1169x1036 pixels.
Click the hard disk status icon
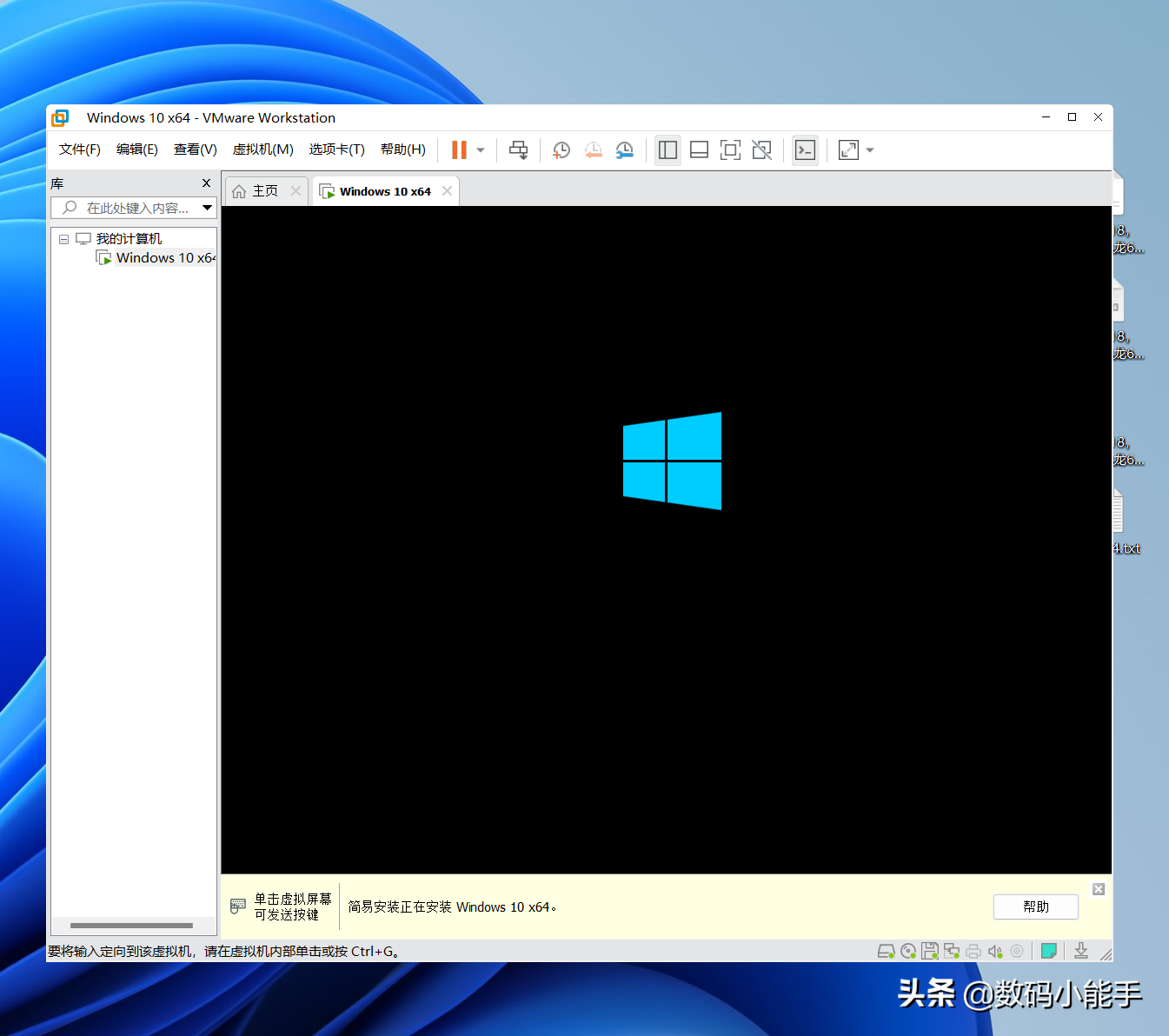point(886,951)
